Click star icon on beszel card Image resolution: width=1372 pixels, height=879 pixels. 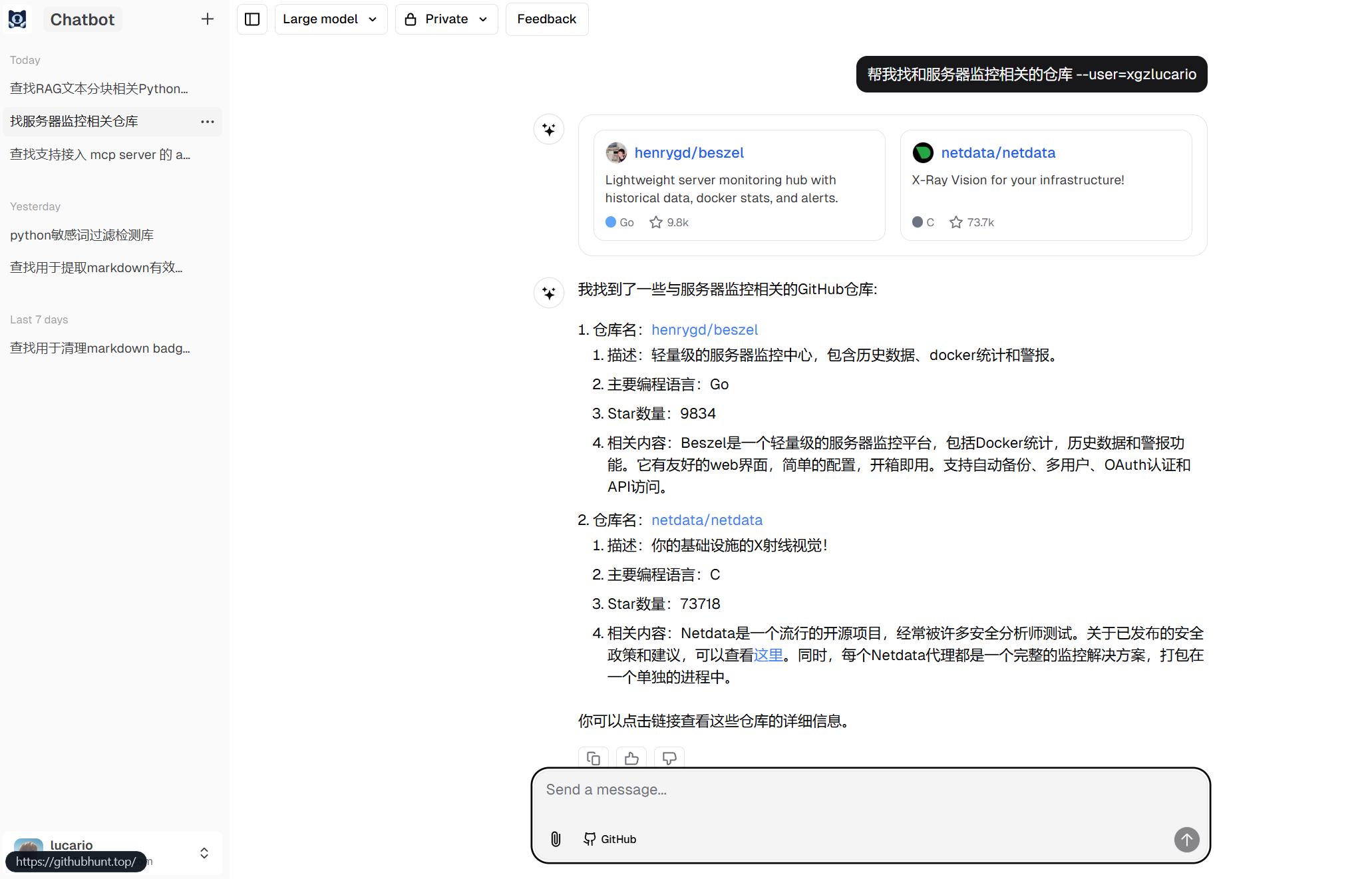coord(656,222)
